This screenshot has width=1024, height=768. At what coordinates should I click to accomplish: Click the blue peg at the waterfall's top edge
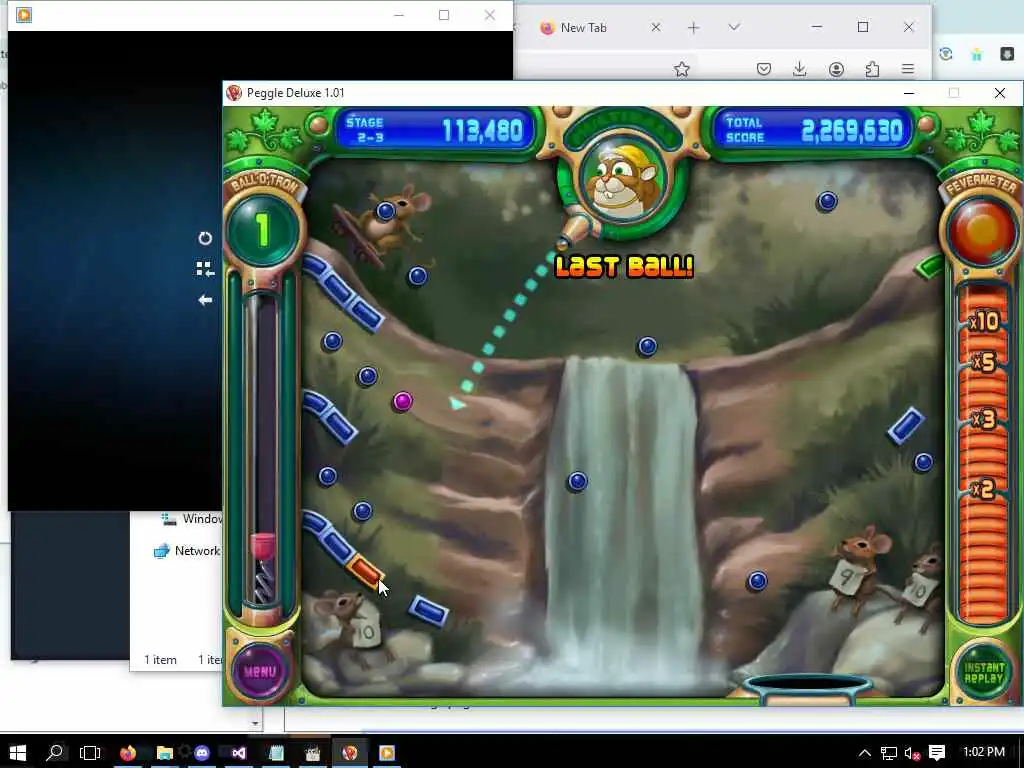(x=647, y=346)
